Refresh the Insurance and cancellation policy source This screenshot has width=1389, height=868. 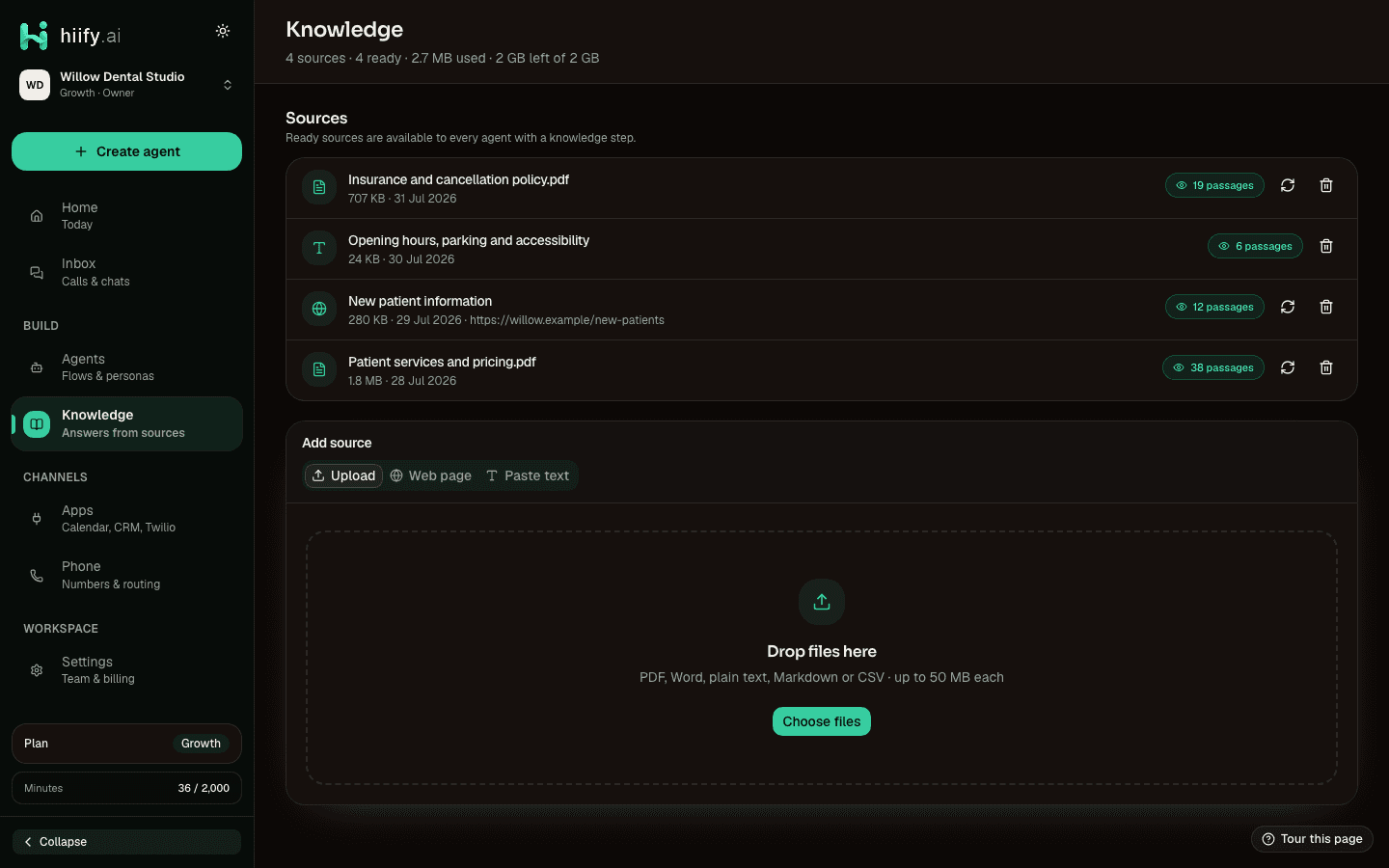click(x=1288, y=185)
